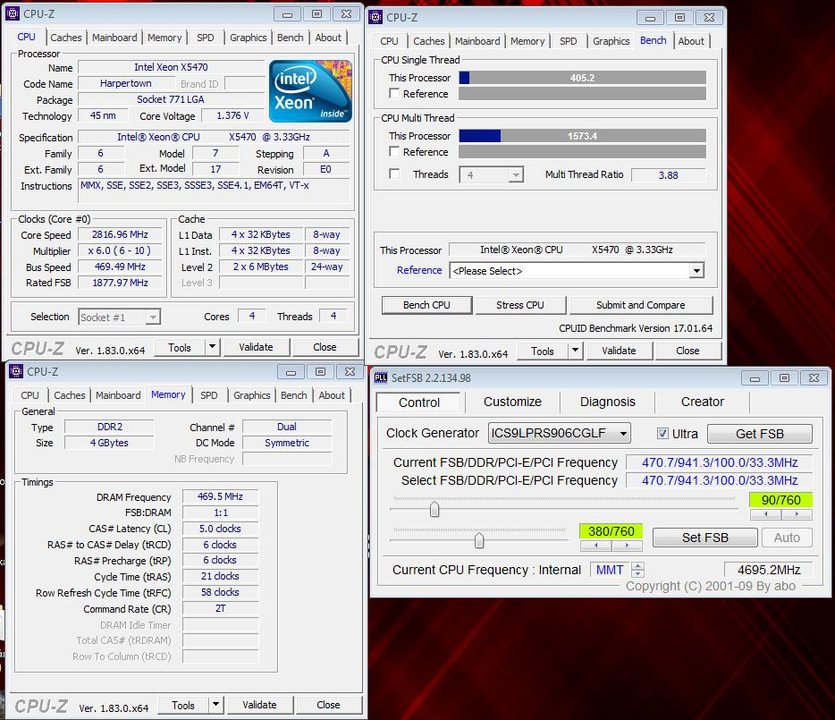Screen dimensions: 835x720
Task: Click upper FSB slider thumb in SetFSB
Action: click(435, 510)
